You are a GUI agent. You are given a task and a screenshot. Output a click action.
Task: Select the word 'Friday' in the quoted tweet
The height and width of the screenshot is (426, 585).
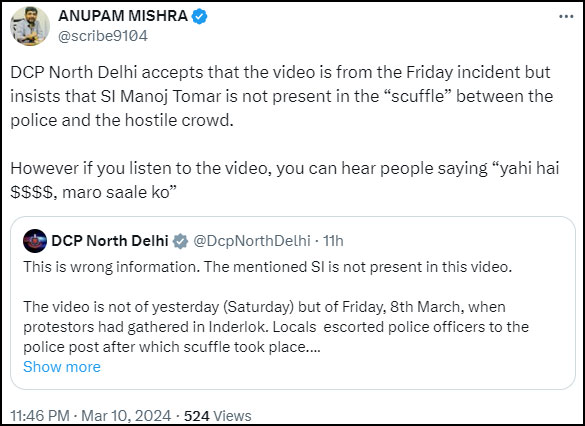click(x=363, y=307)
